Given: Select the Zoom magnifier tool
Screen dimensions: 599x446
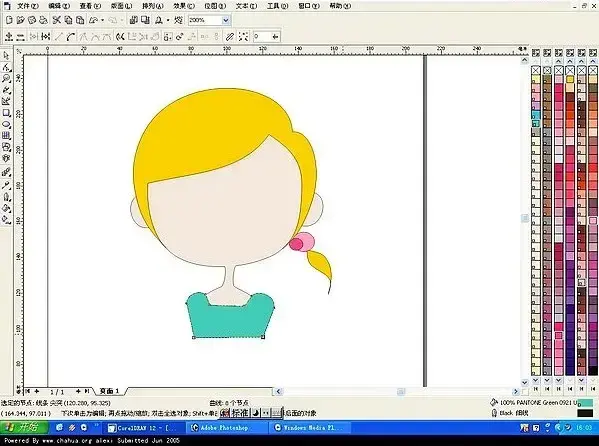Looking at the screenshot, I should [x=6, y=79].
